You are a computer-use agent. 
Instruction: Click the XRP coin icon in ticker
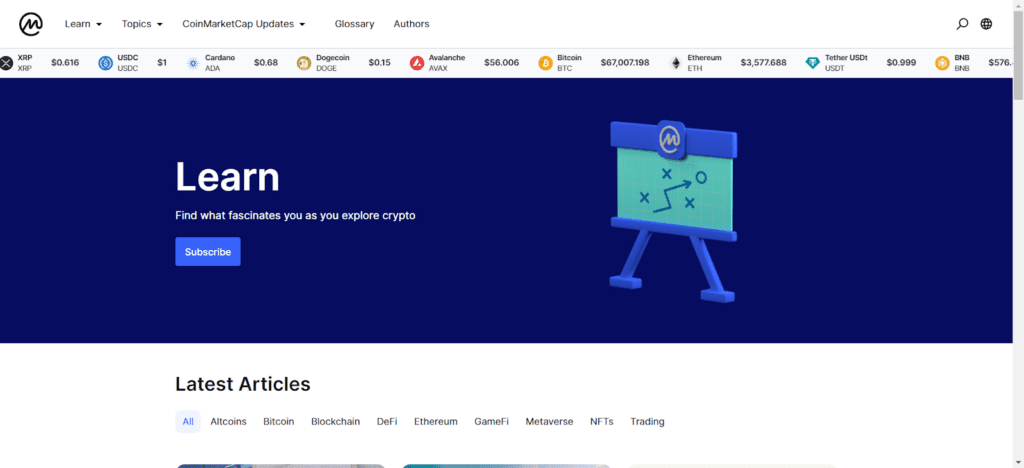tap(7, 63)
